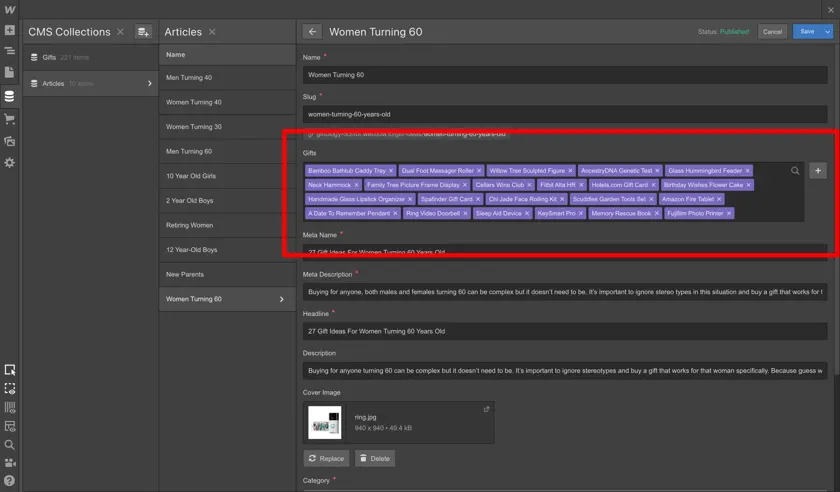Viewport: 840px width, 492px height.
Task: Open the video tutorials icon
Action: click(10, 463)
